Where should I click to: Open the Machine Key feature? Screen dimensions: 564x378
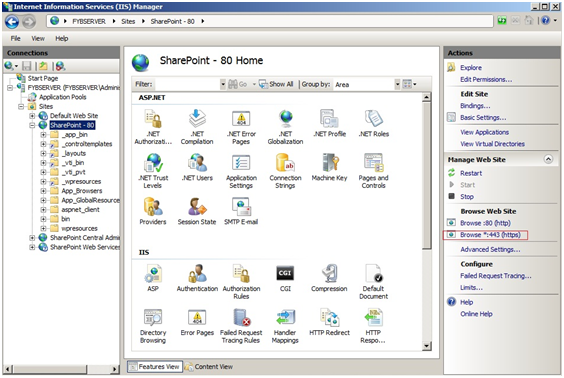[329, 167]
